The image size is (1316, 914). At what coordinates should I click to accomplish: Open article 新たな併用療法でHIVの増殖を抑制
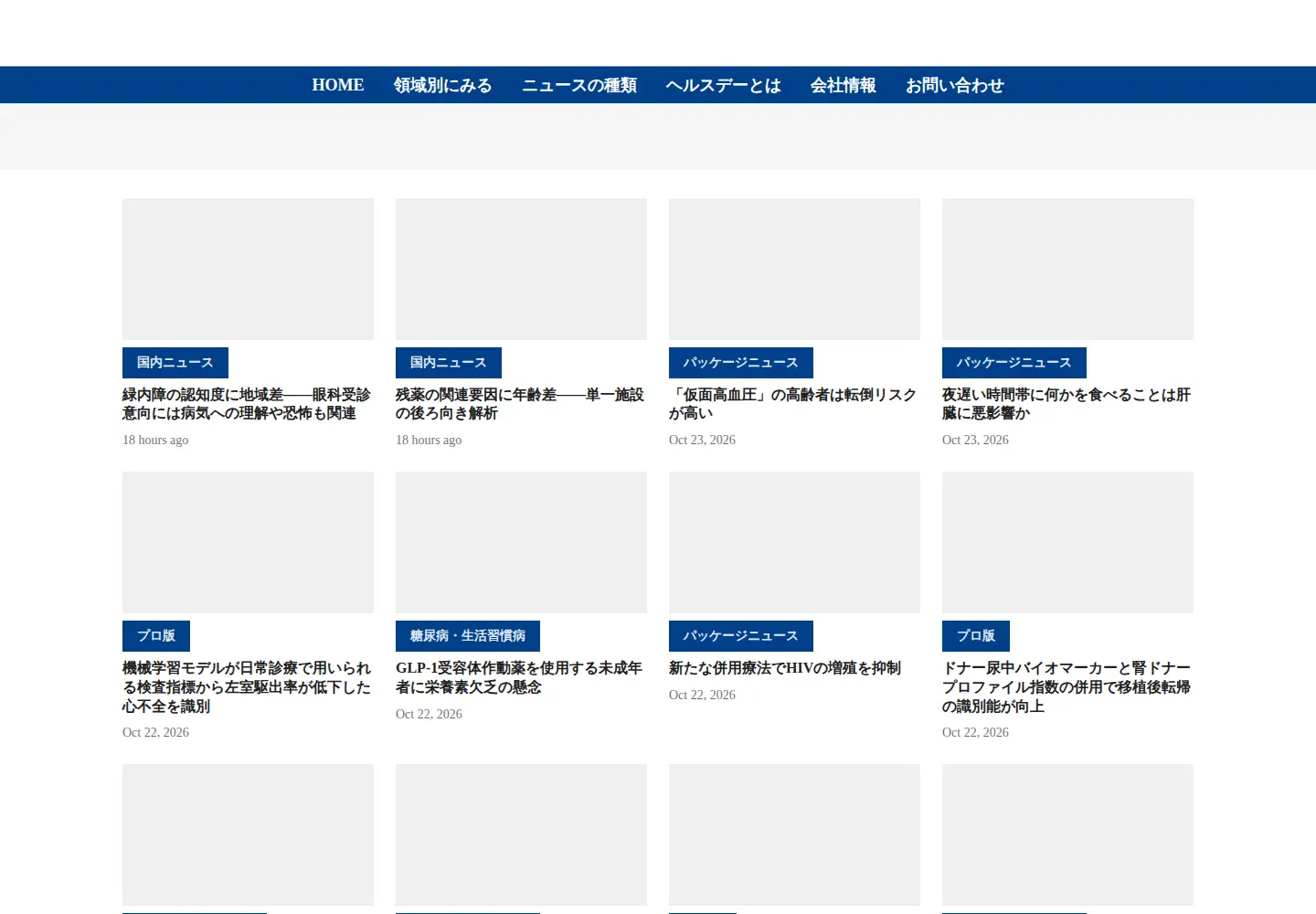pos(785,668)
